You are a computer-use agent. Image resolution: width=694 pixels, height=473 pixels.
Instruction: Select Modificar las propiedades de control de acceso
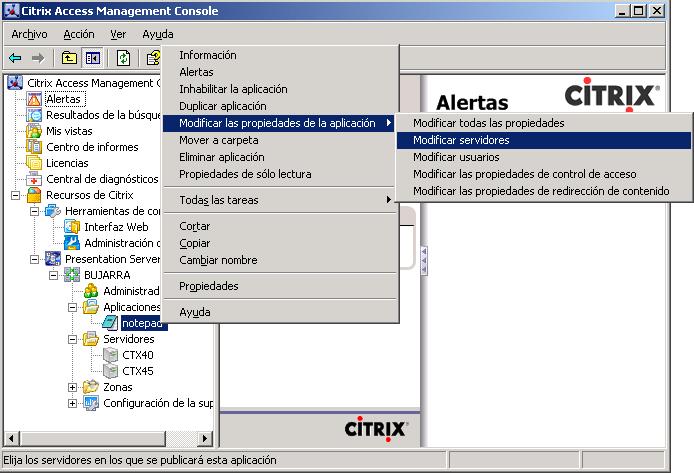point(544,174)
